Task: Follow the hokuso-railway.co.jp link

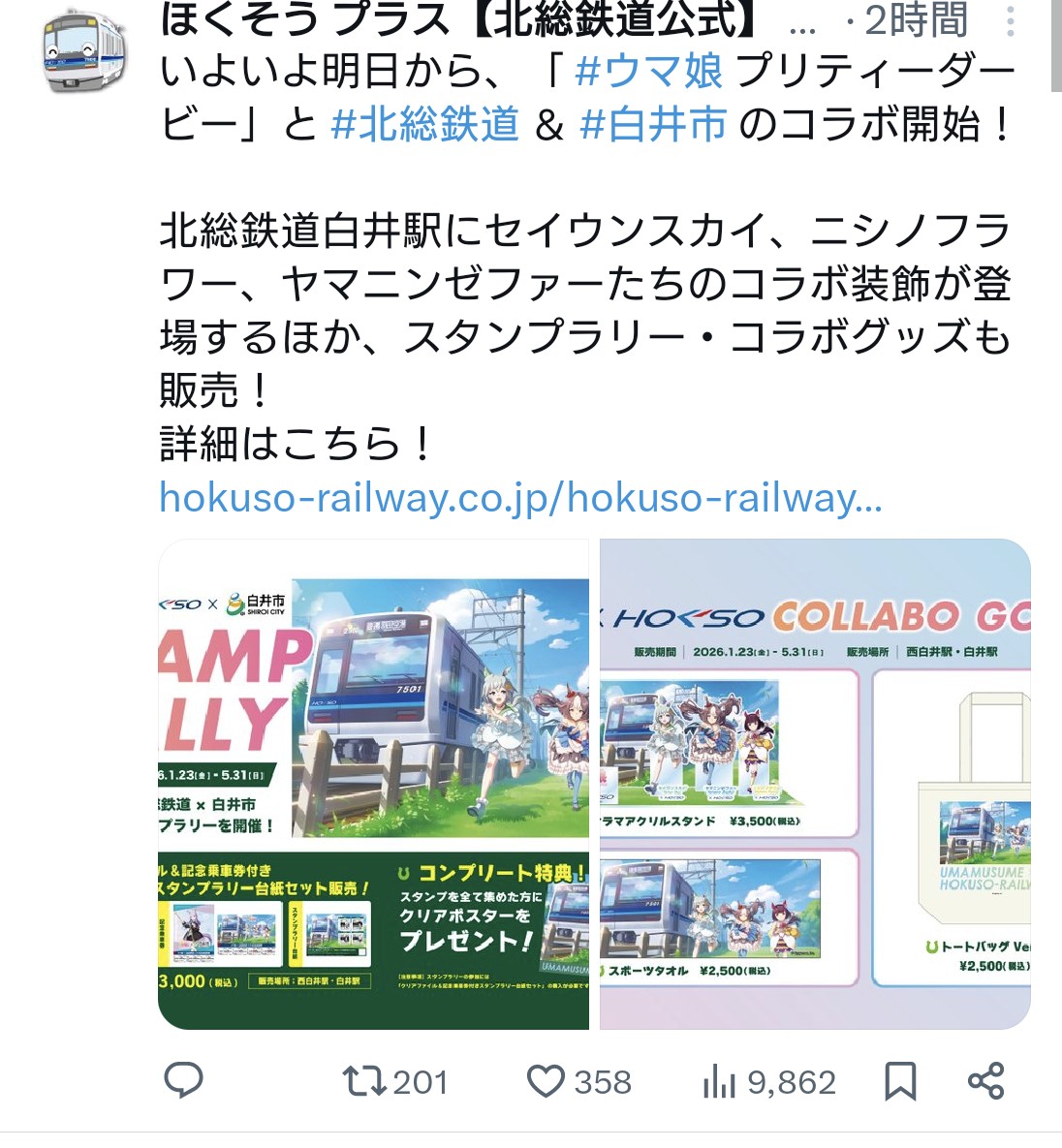Action: (520, 498)
